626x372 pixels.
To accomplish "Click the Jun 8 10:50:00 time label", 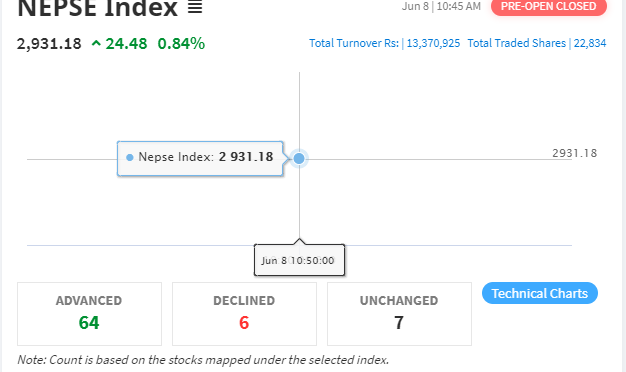I will 299,260.
